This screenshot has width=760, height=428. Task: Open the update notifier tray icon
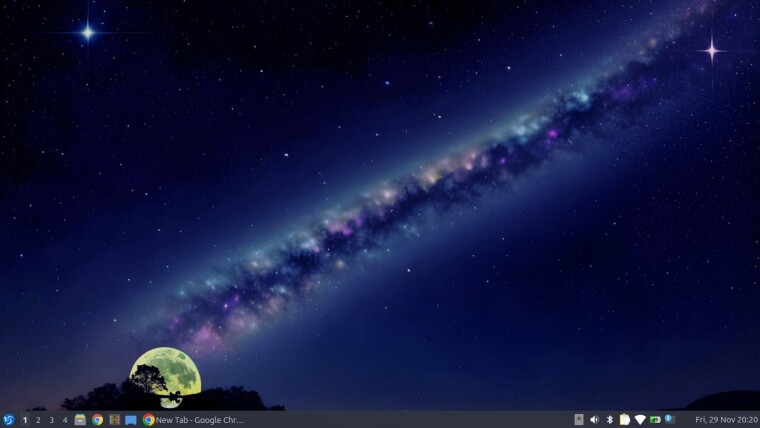(670, 419)
